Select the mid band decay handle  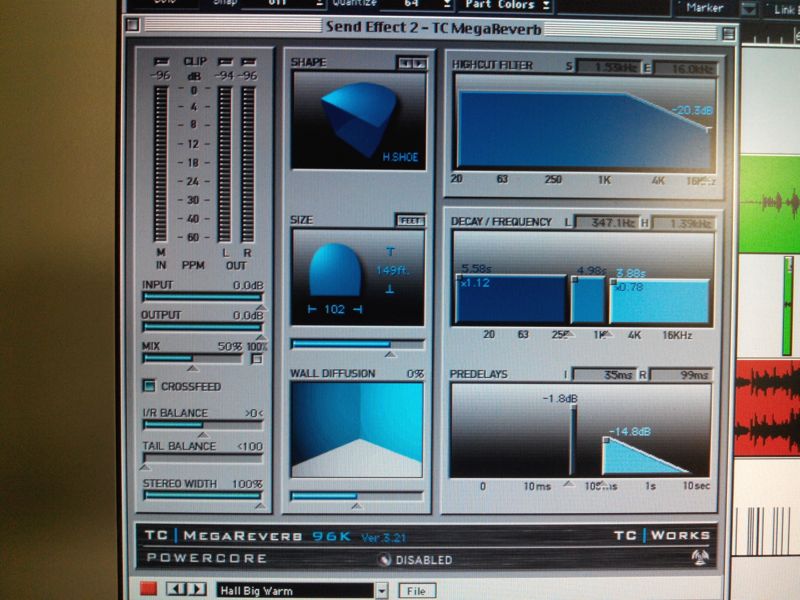pos(574,280)
